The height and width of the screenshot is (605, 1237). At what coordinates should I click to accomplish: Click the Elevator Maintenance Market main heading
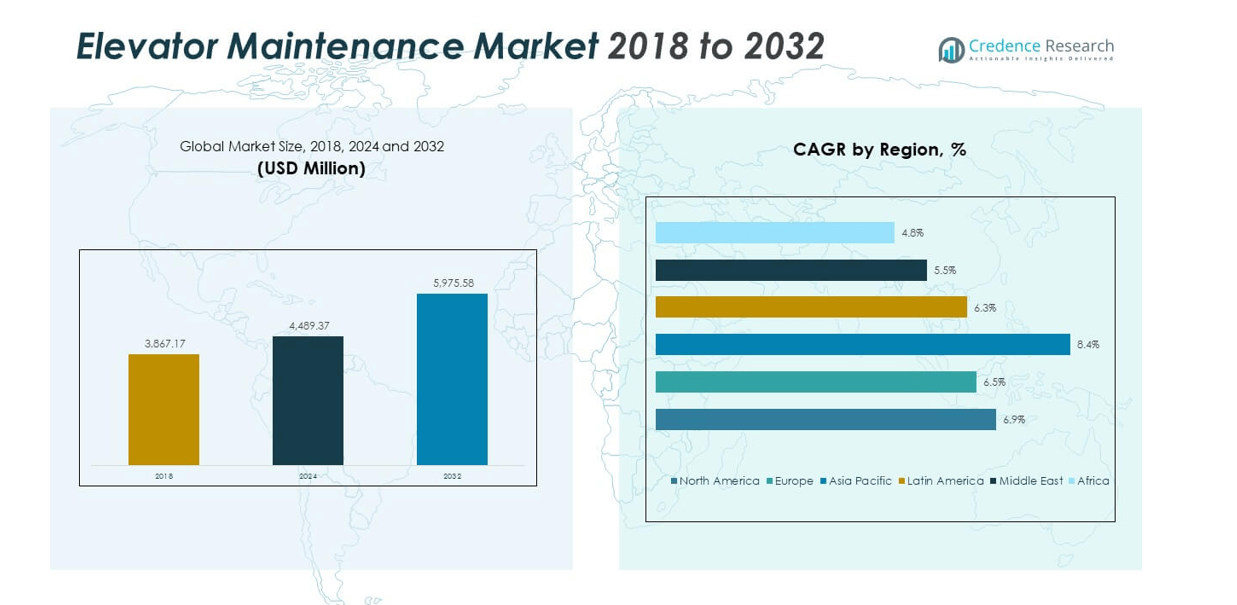450,46
